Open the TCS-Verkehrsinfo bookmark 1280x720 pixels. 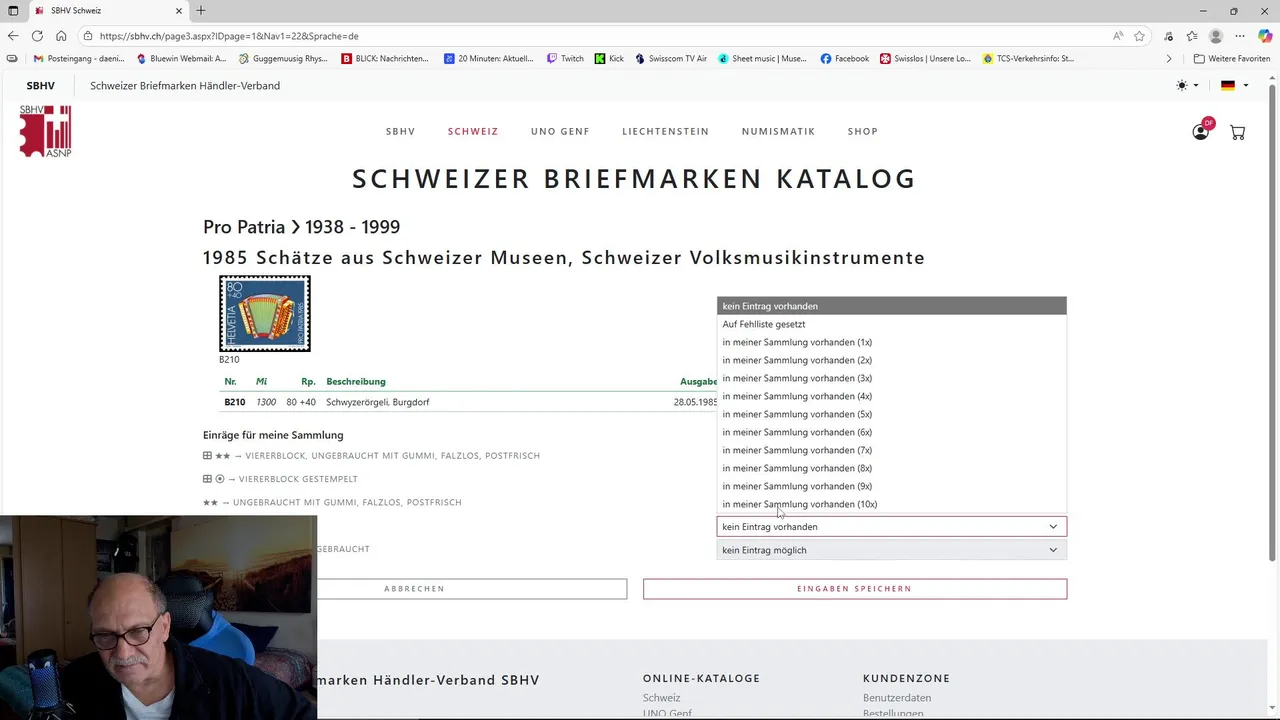coord(1029,59)
